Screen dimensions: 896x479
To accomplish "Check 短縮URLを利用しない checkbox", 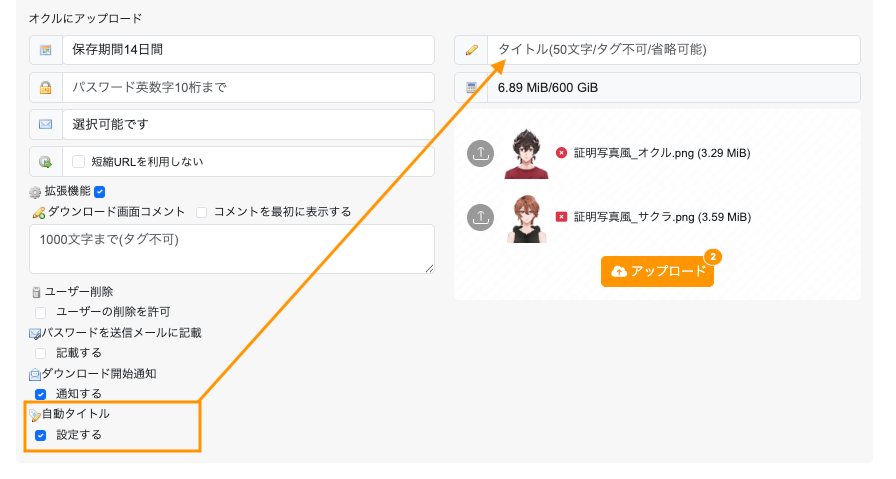I will (x=78, y=162).
